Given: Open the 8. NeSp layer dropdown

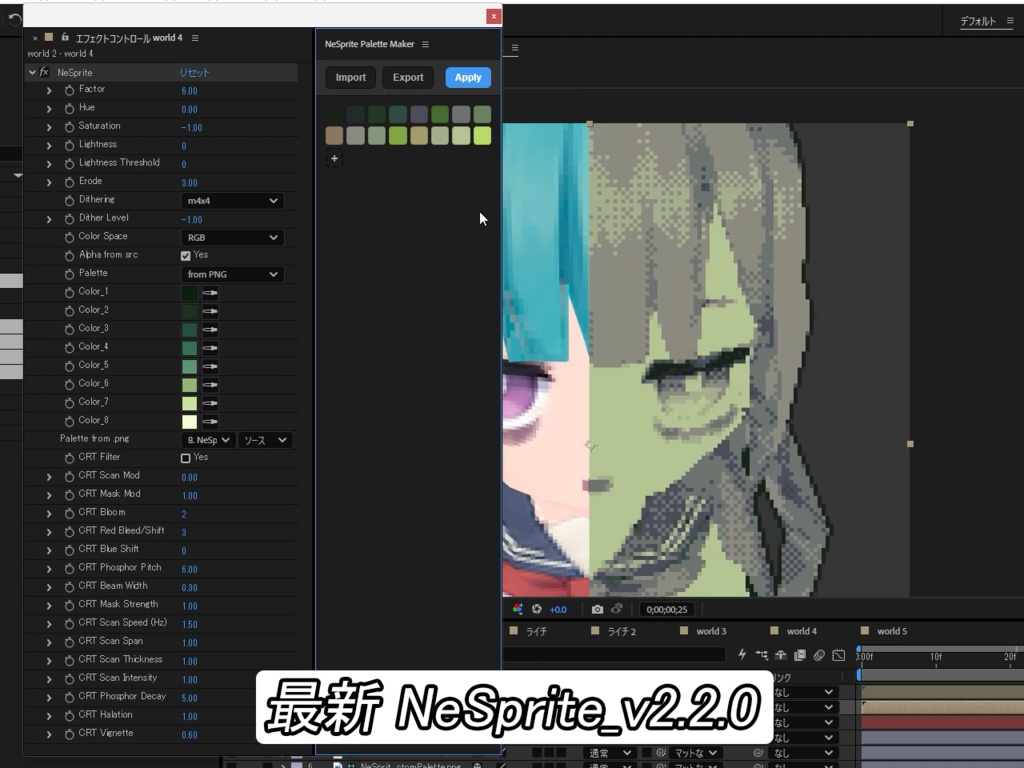Looking at the screenshot, I should [208, 440].
